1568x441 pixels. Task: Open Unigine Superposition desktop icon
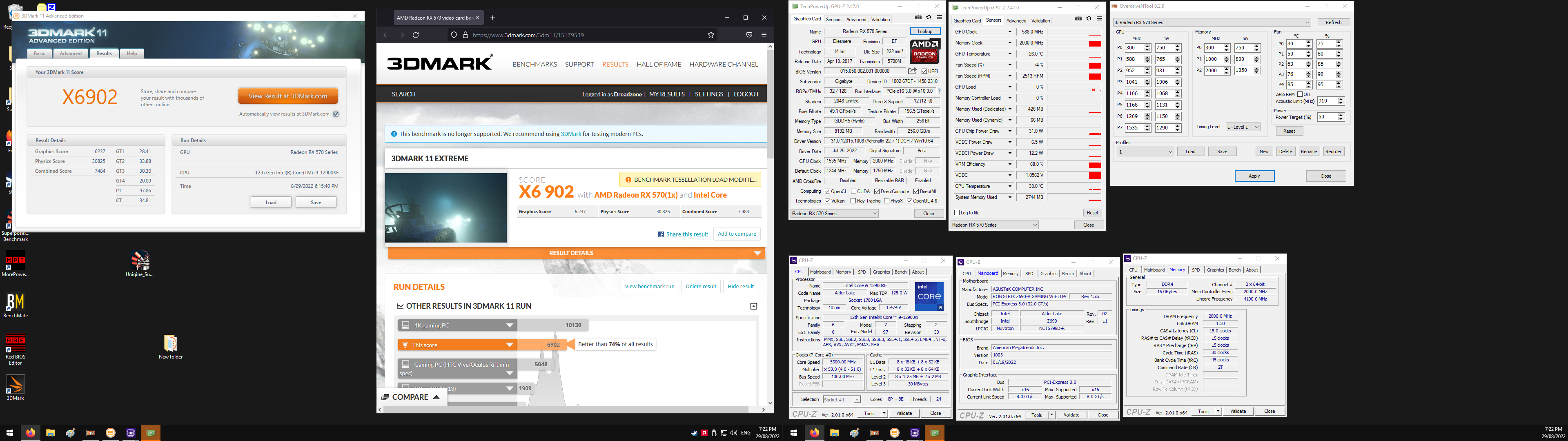pos(140,264)
